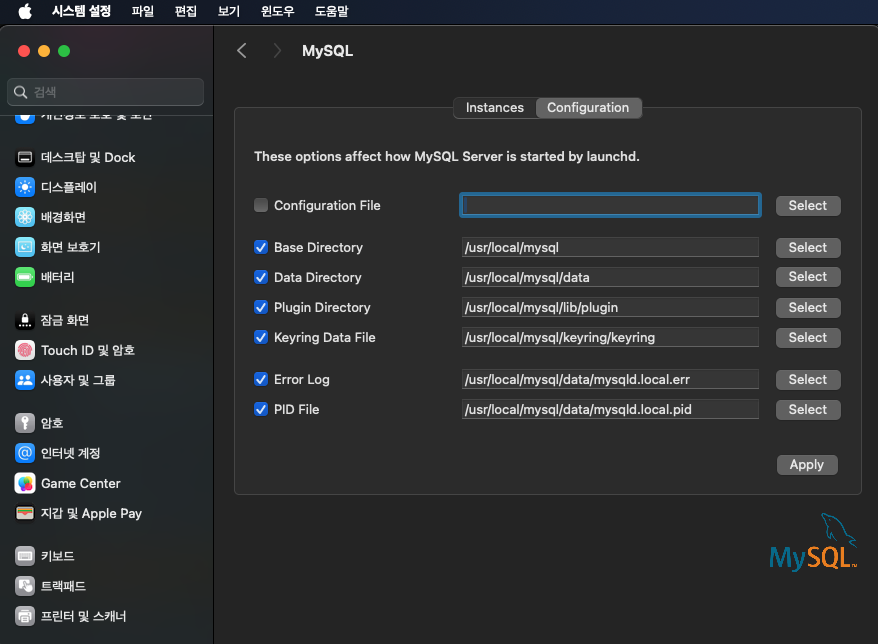The height and width of the screenshot is (644, 878).
Task: Click Select for Configuration File
Action: 808,206
